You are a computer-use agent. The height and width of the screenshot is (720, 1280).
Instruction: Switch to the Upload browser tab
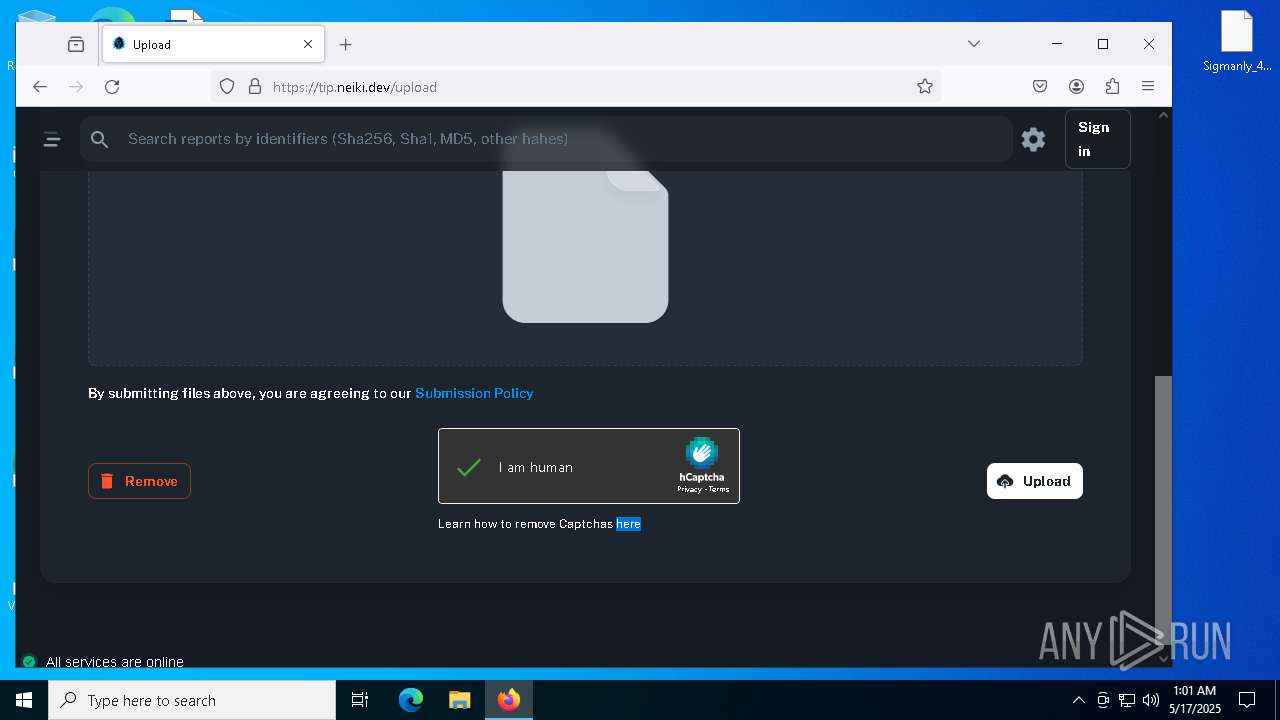pyautogui.click(x=212, y=44)
